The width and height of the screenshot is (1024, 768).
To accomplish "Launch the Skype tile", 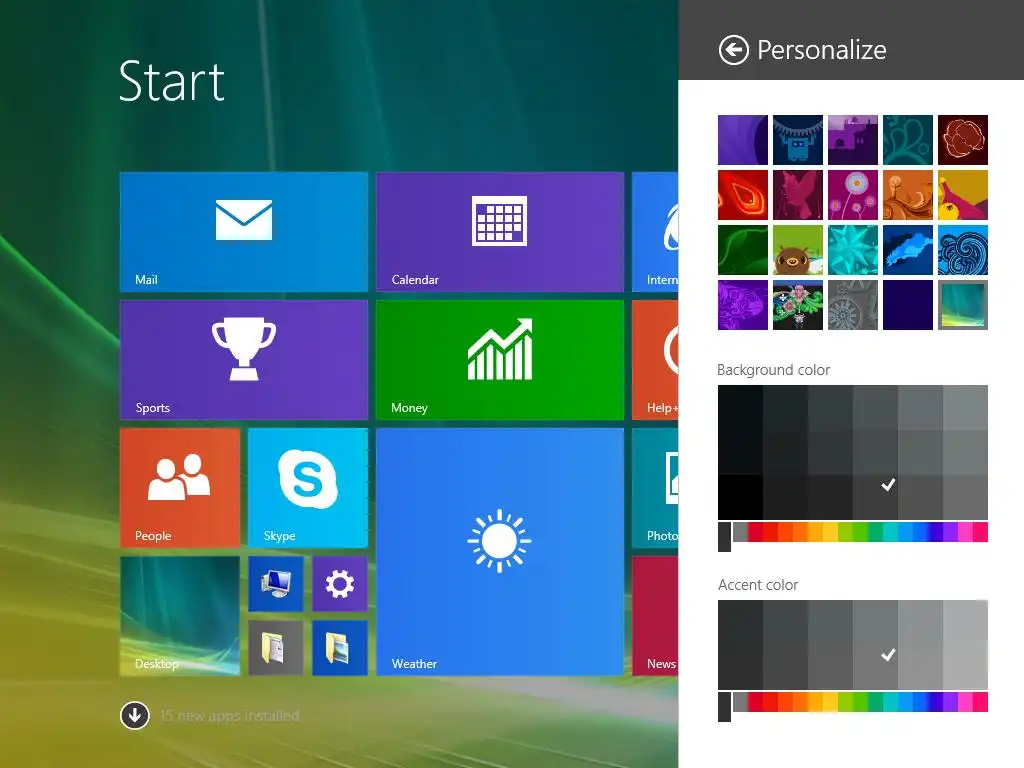I will click(308, 488).
